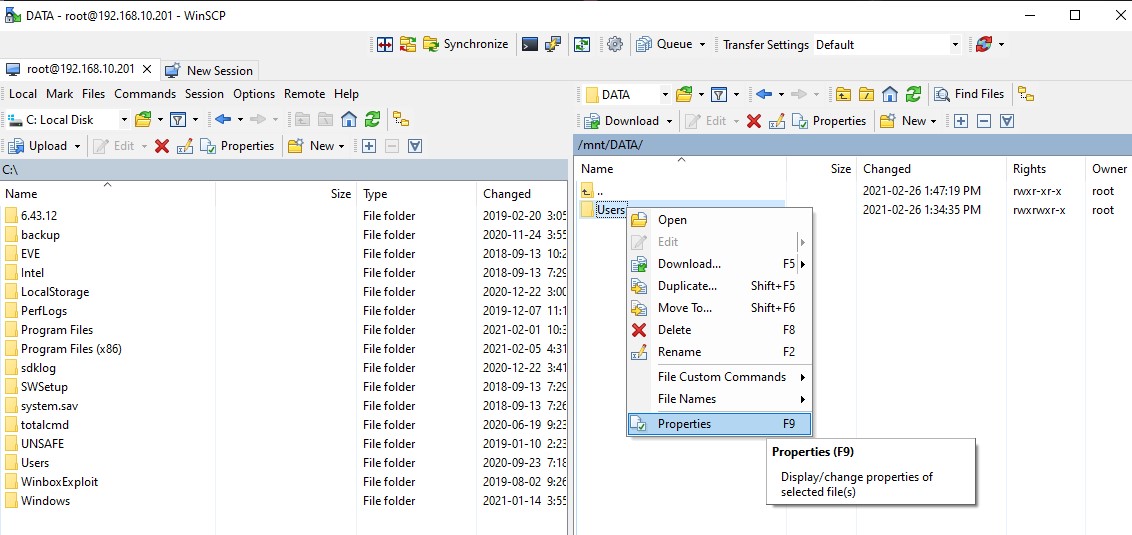Expand the Queue dropdown arrow

tap(702, 44)
